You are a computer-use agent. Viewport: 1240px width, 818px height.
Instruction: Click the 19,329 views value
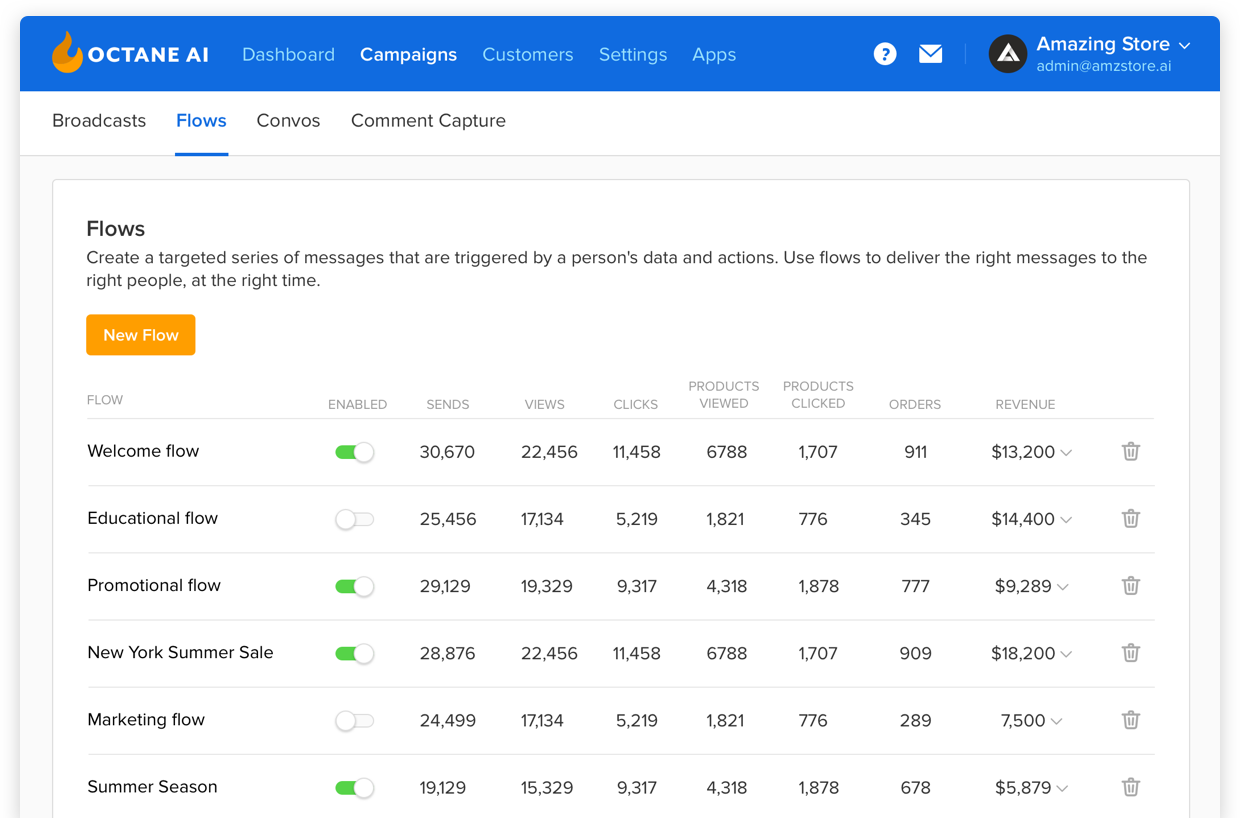click(547, 586)
